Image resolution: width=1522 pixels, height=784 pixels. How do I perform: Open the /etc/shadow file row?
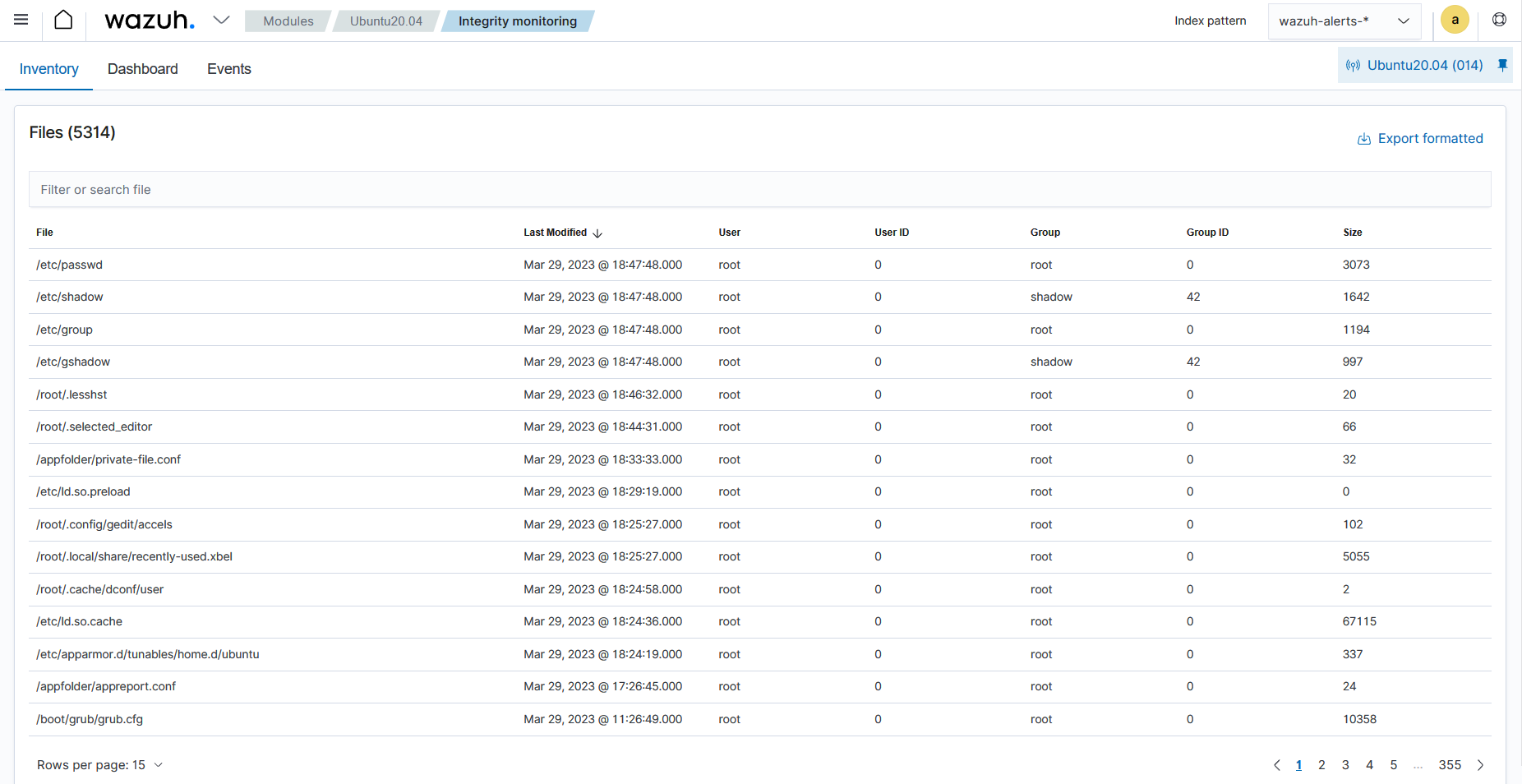coord(70,297)
